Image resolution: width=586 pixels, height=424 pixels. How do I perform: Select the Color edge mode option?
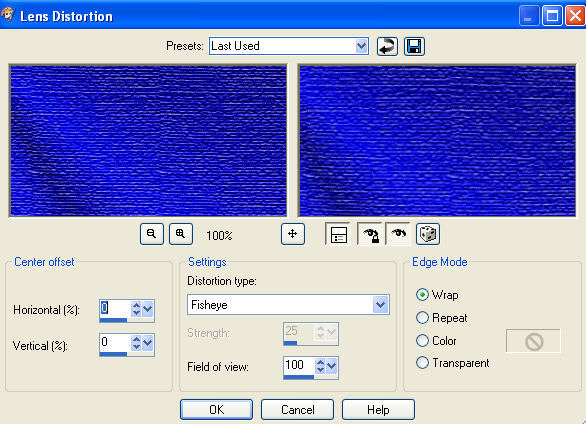coord(422,341)
